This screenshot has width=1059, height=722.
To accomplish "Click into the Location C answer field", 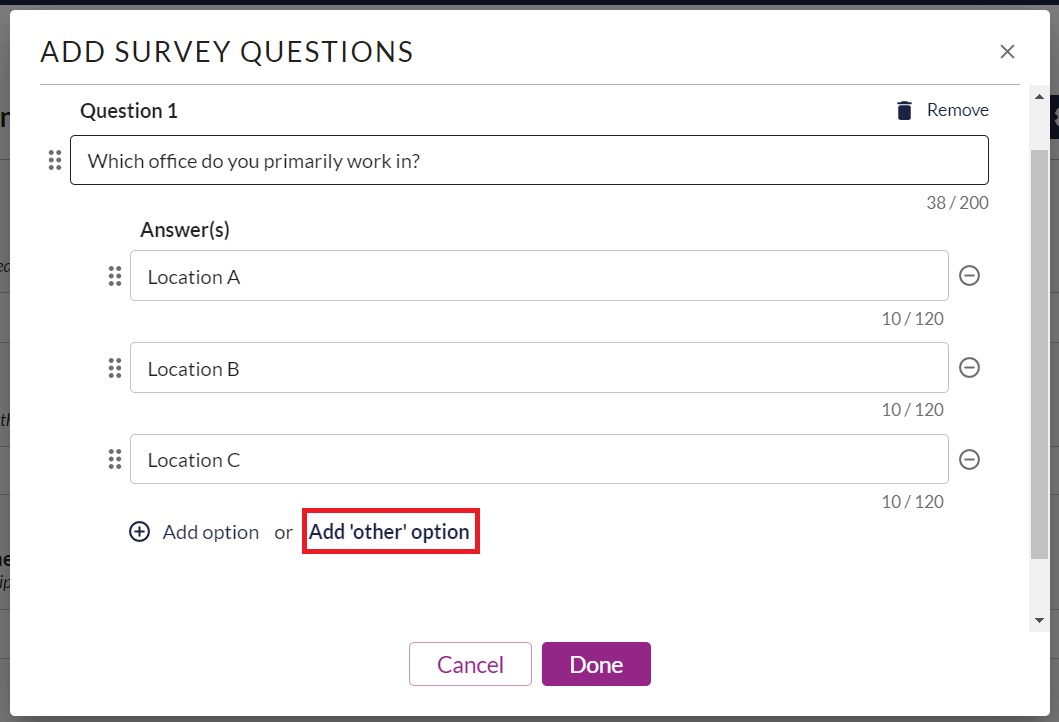I will click(x=539, y=459).
